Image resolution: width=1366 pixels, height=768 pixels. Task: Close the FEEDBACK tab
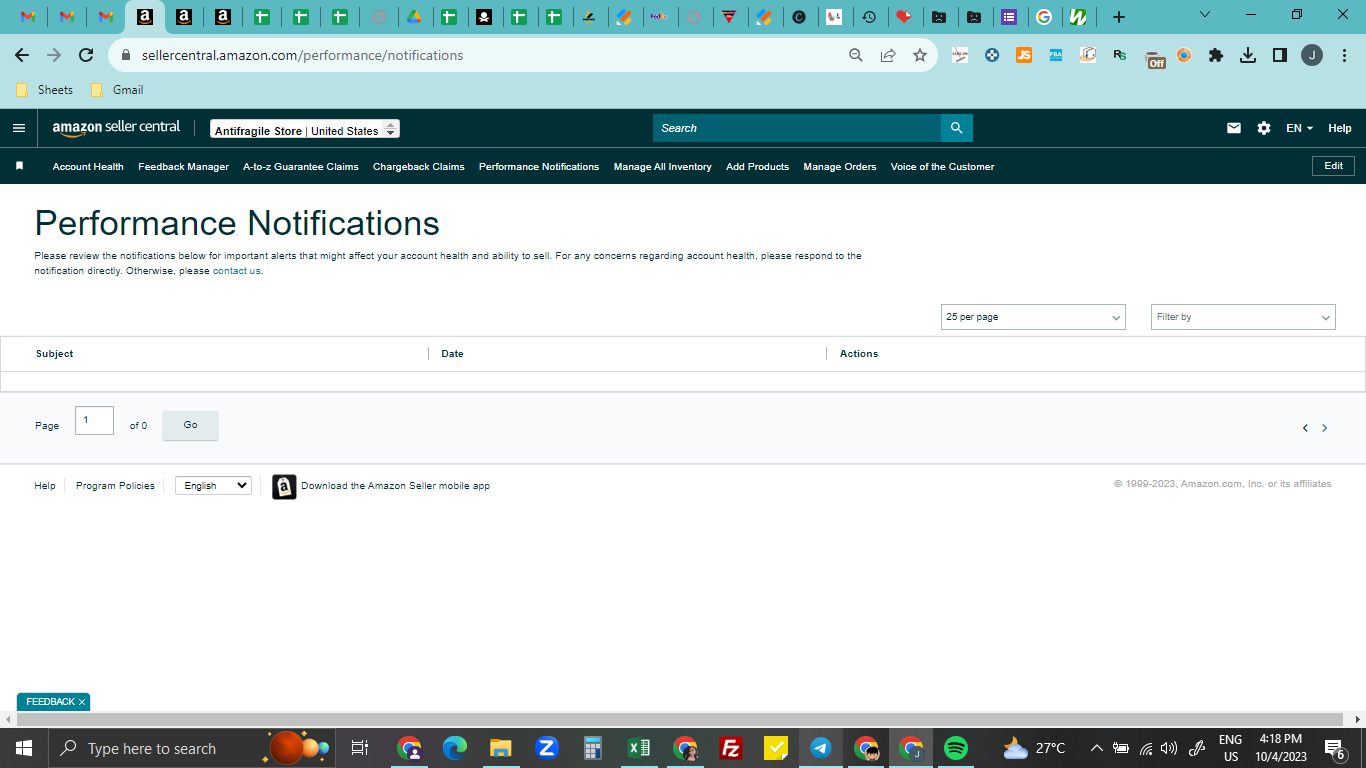coord(82,702)
